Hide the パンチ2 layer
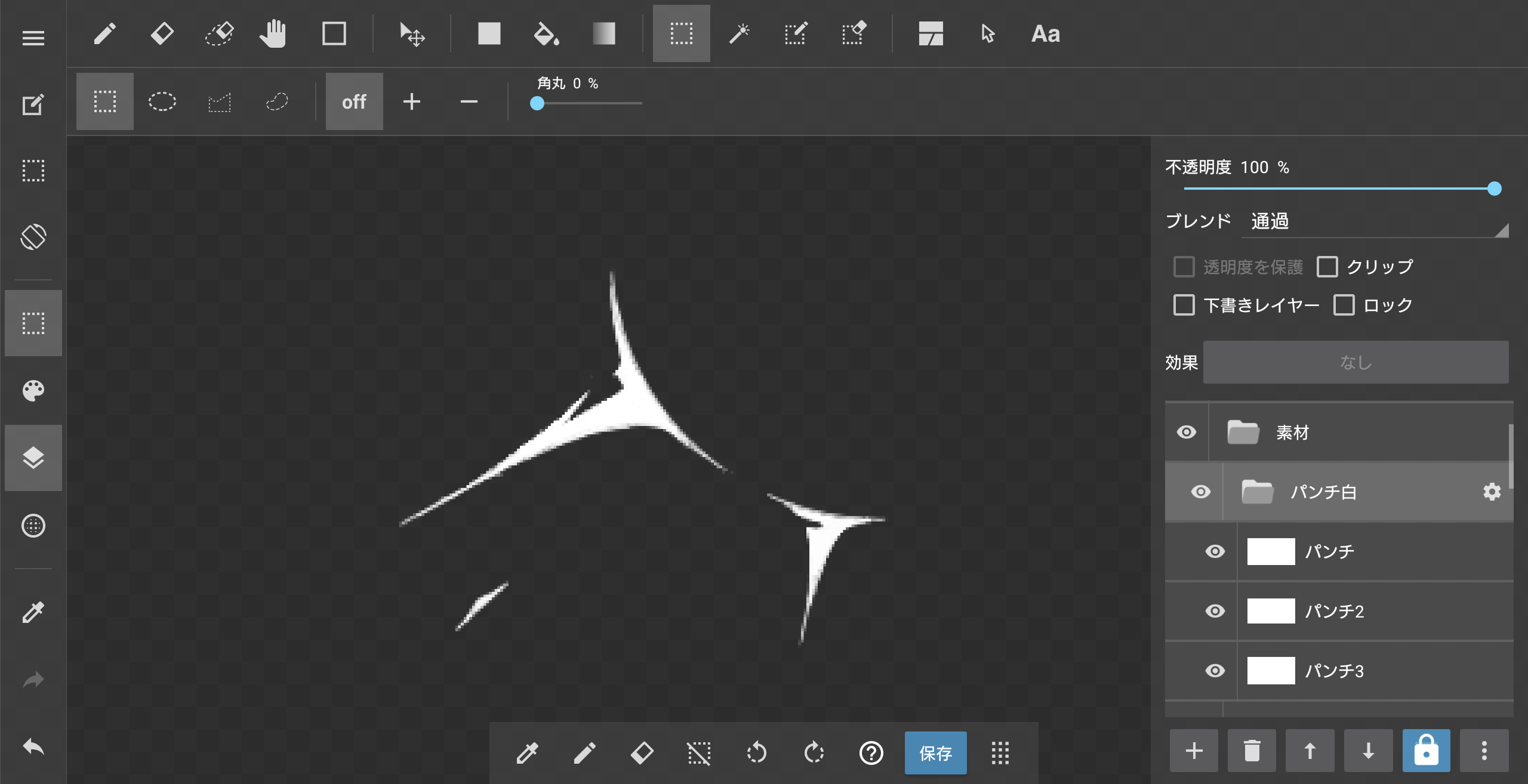 pyautogui.click(x=1215, y=611)
